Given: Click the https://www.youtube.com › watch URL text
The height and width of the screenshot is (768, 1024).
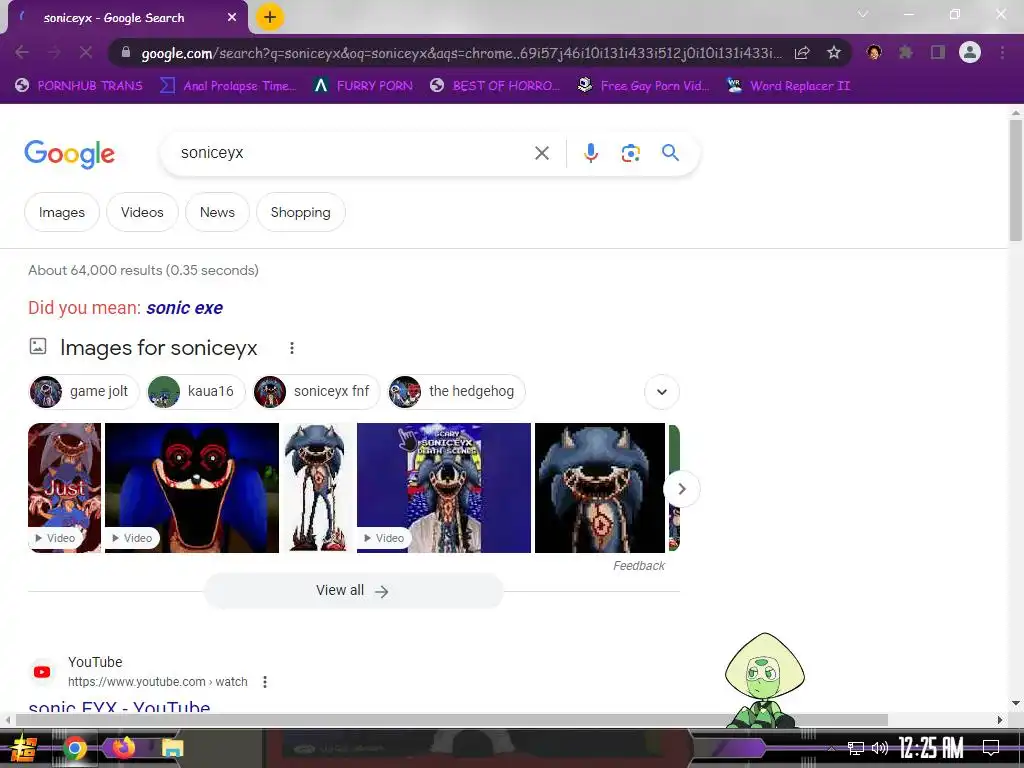Looking at the screenshot, I should [157, 682].
